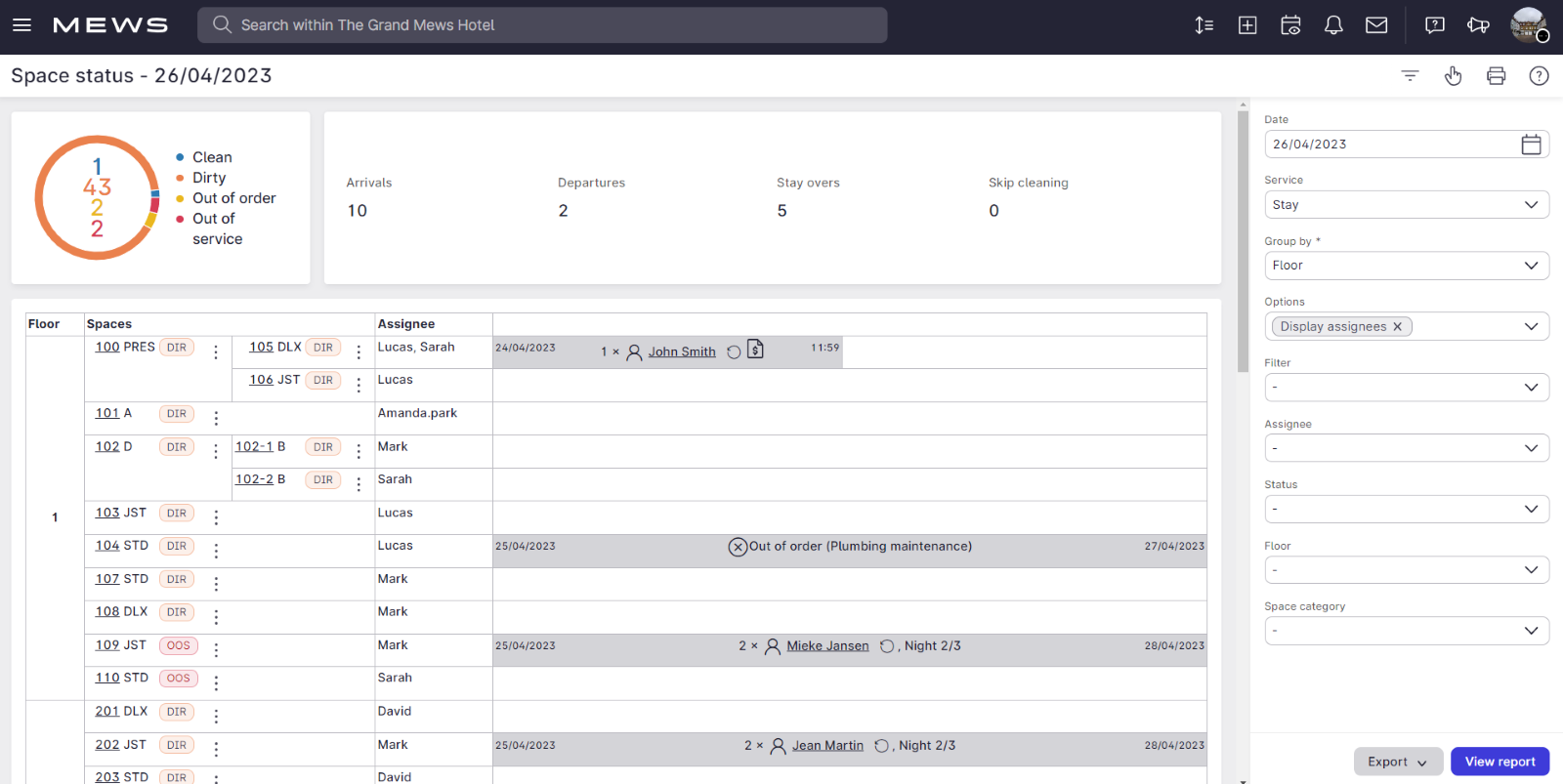This screenshot has height=784, width=1563.
Task: Open John Smith guest profile link
Action: click(x=682, y=352)
